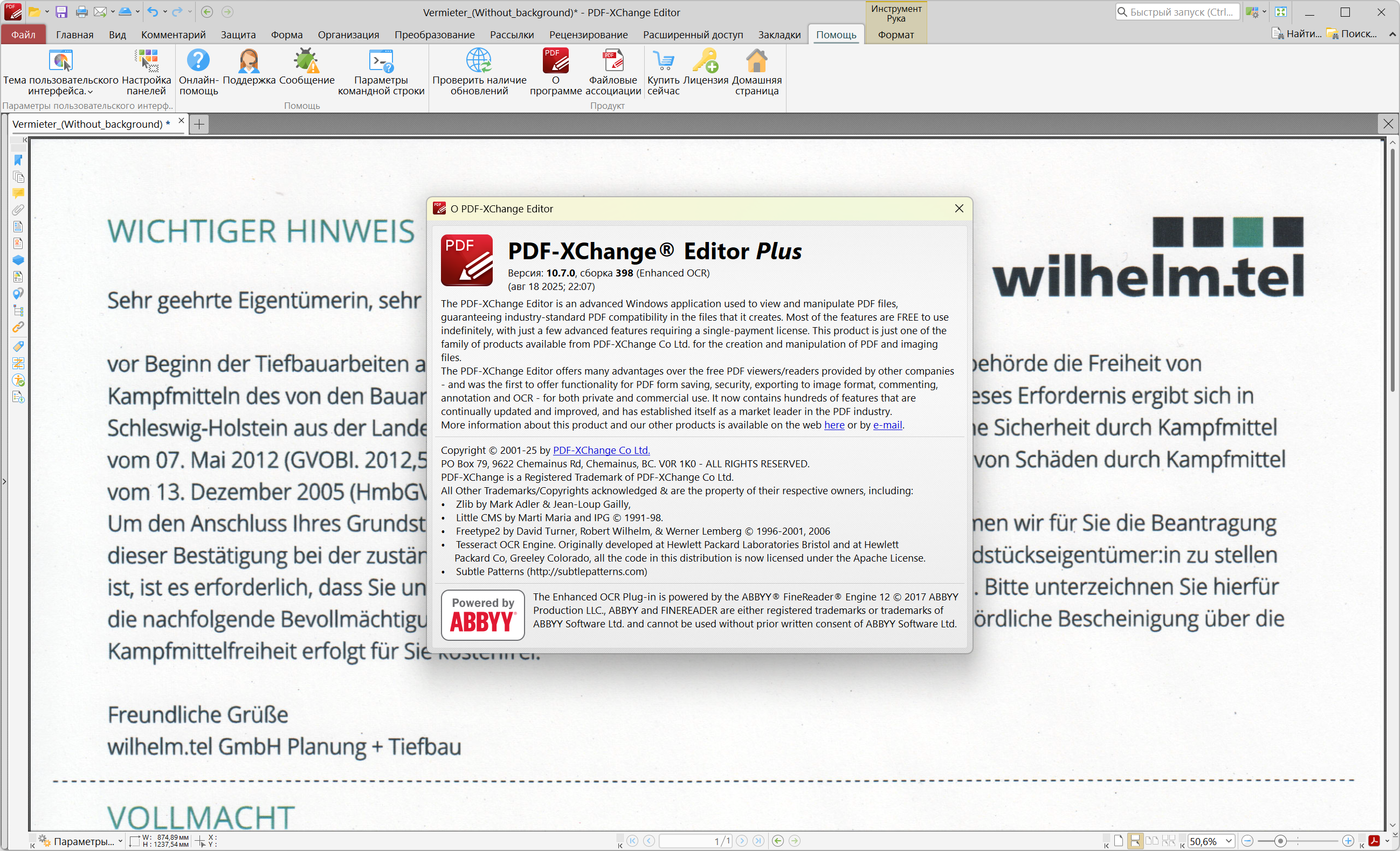Expand the email send dropdown arrow
The width and height of the screenshot is (1400, 851).
click(x=113, y=11)
